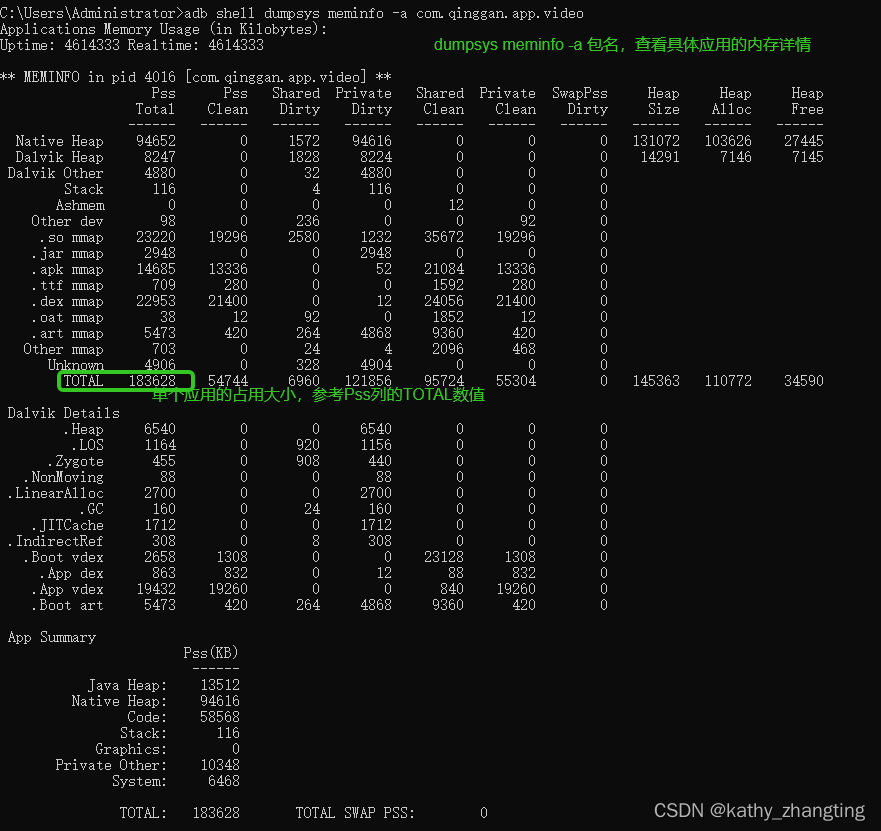Click the Pss Total column header

coord(155,101)
